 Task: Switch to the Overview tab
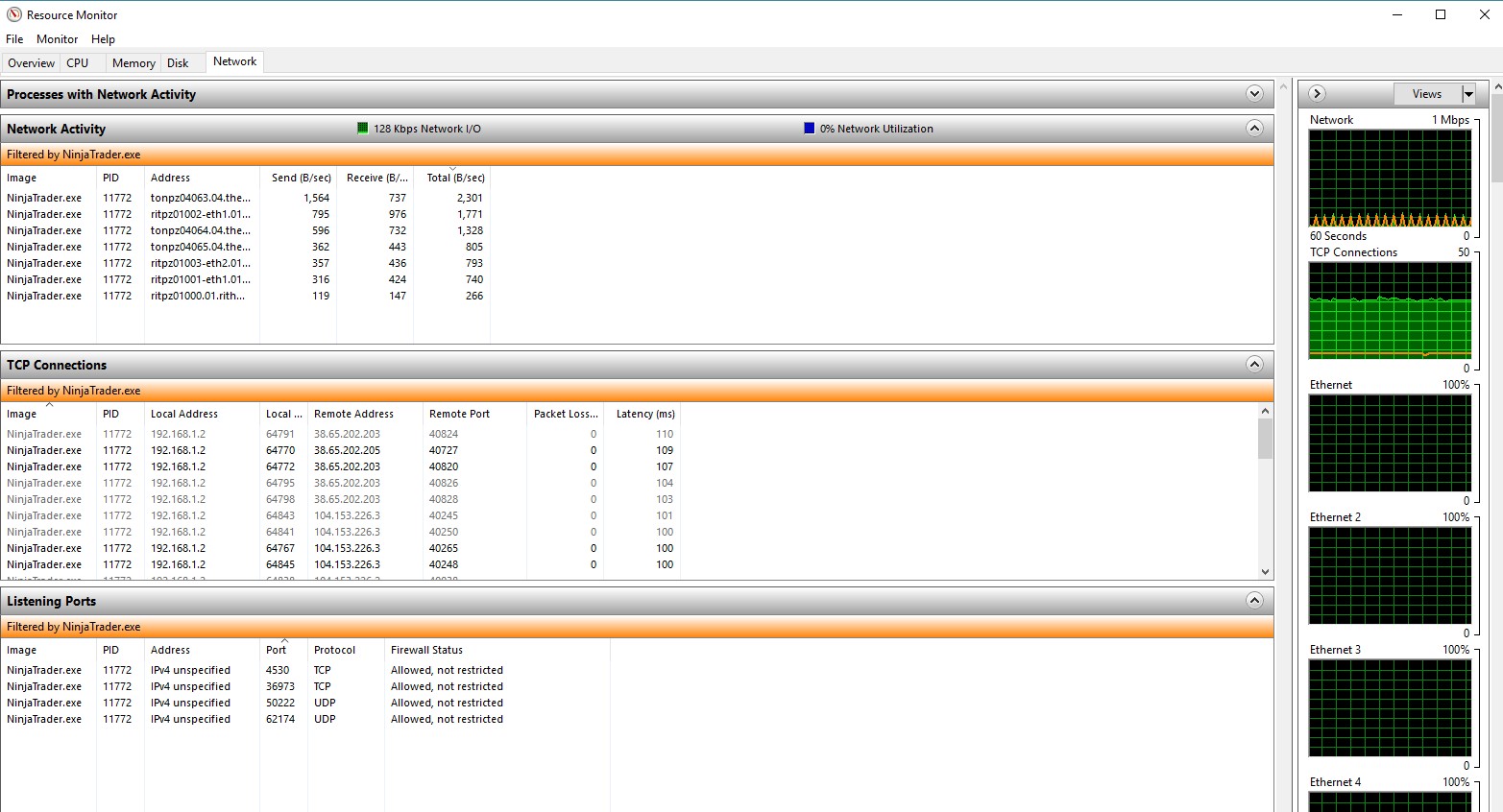coord(31,63)
